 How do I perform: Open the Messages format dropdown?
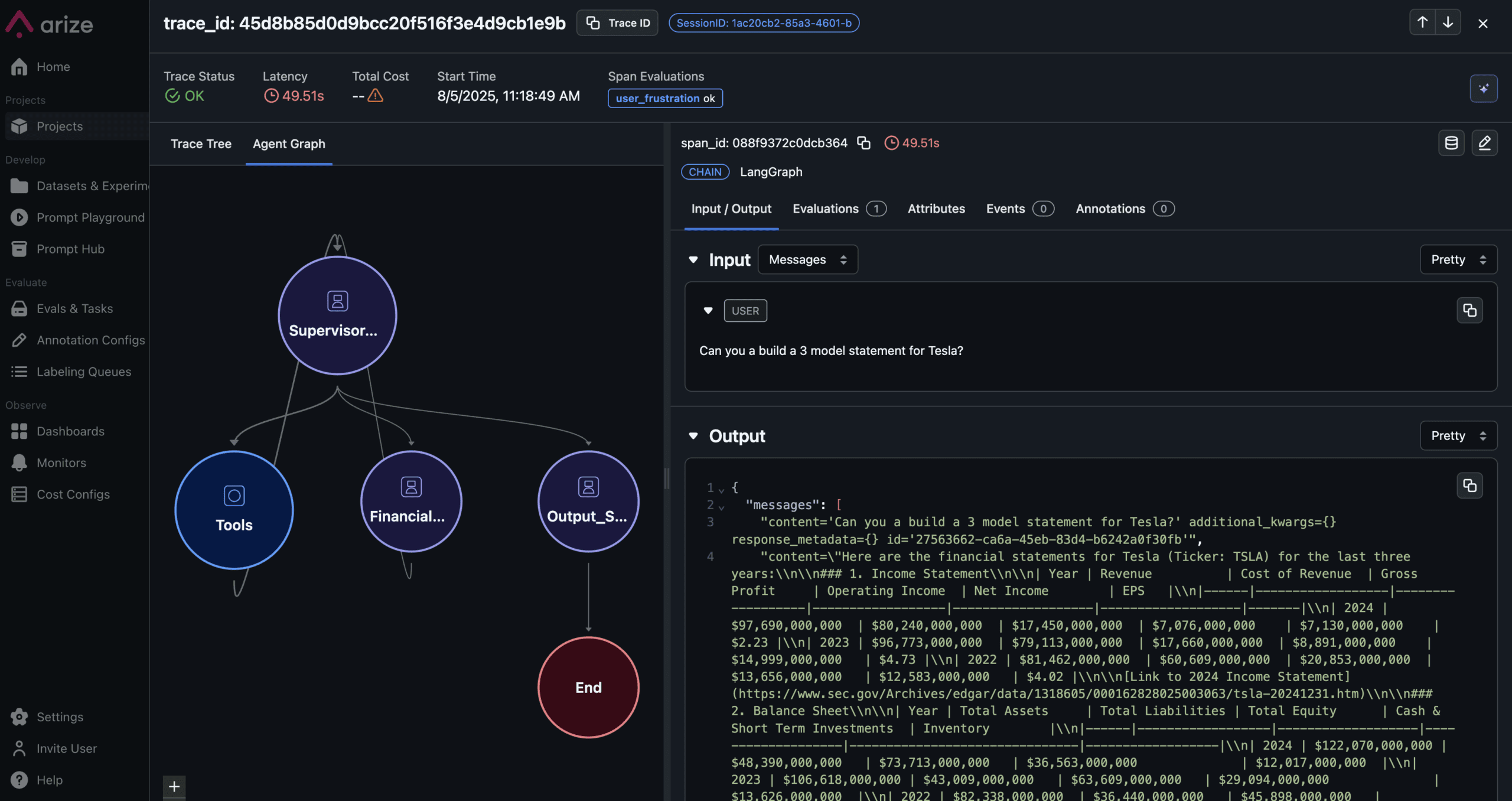(807, 260)
